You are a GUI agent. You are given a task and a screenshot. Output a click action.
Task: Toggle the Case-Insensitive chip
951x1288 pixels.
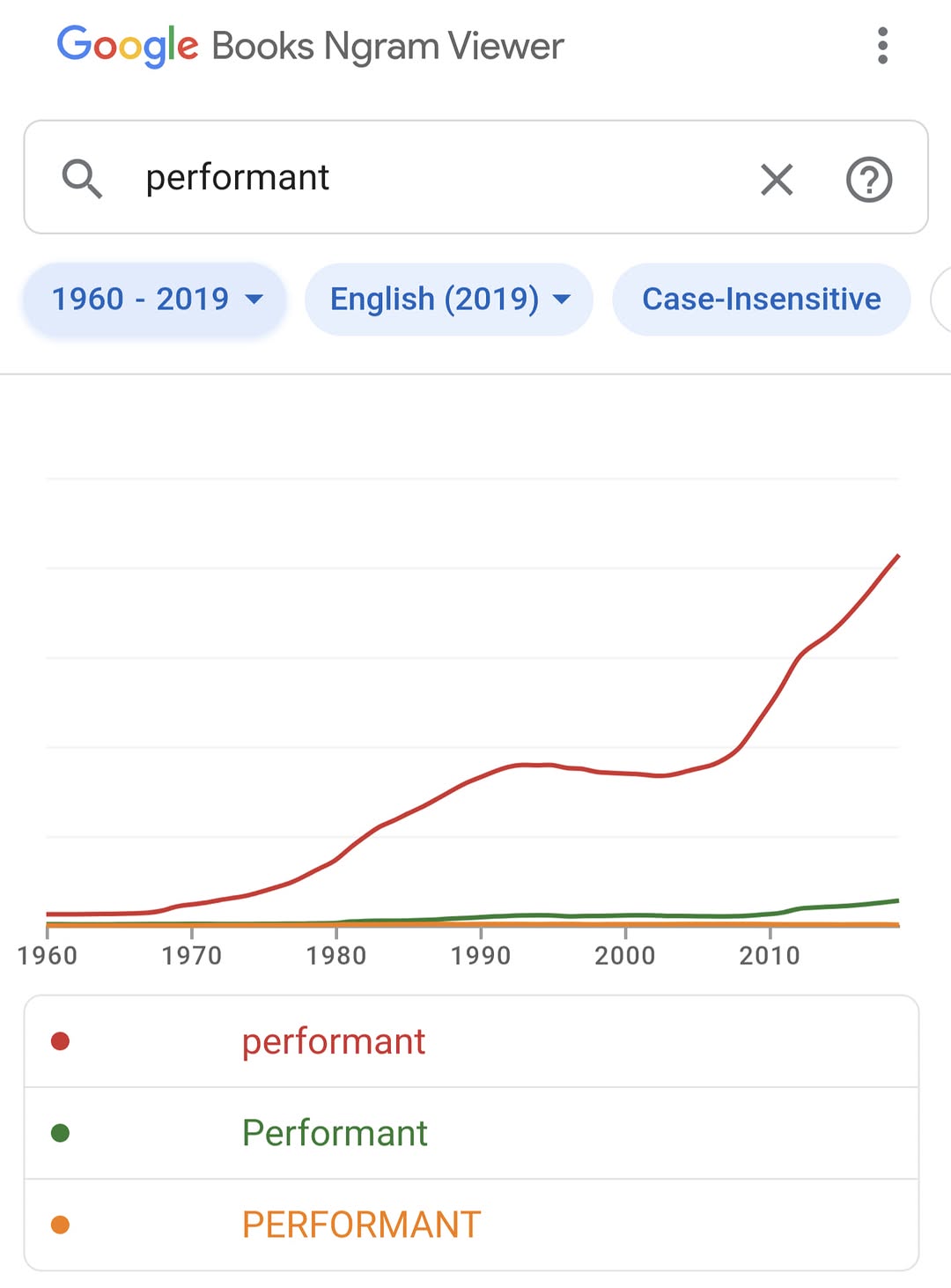point(761,300)
